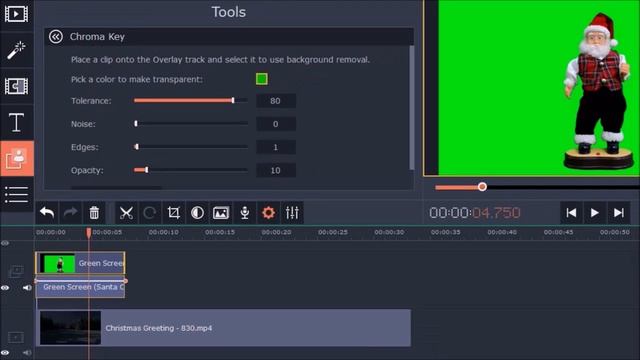The image size is (640, 360).
Task: Click timeline ruler at 00:00:25
Action: click(333, 232)
